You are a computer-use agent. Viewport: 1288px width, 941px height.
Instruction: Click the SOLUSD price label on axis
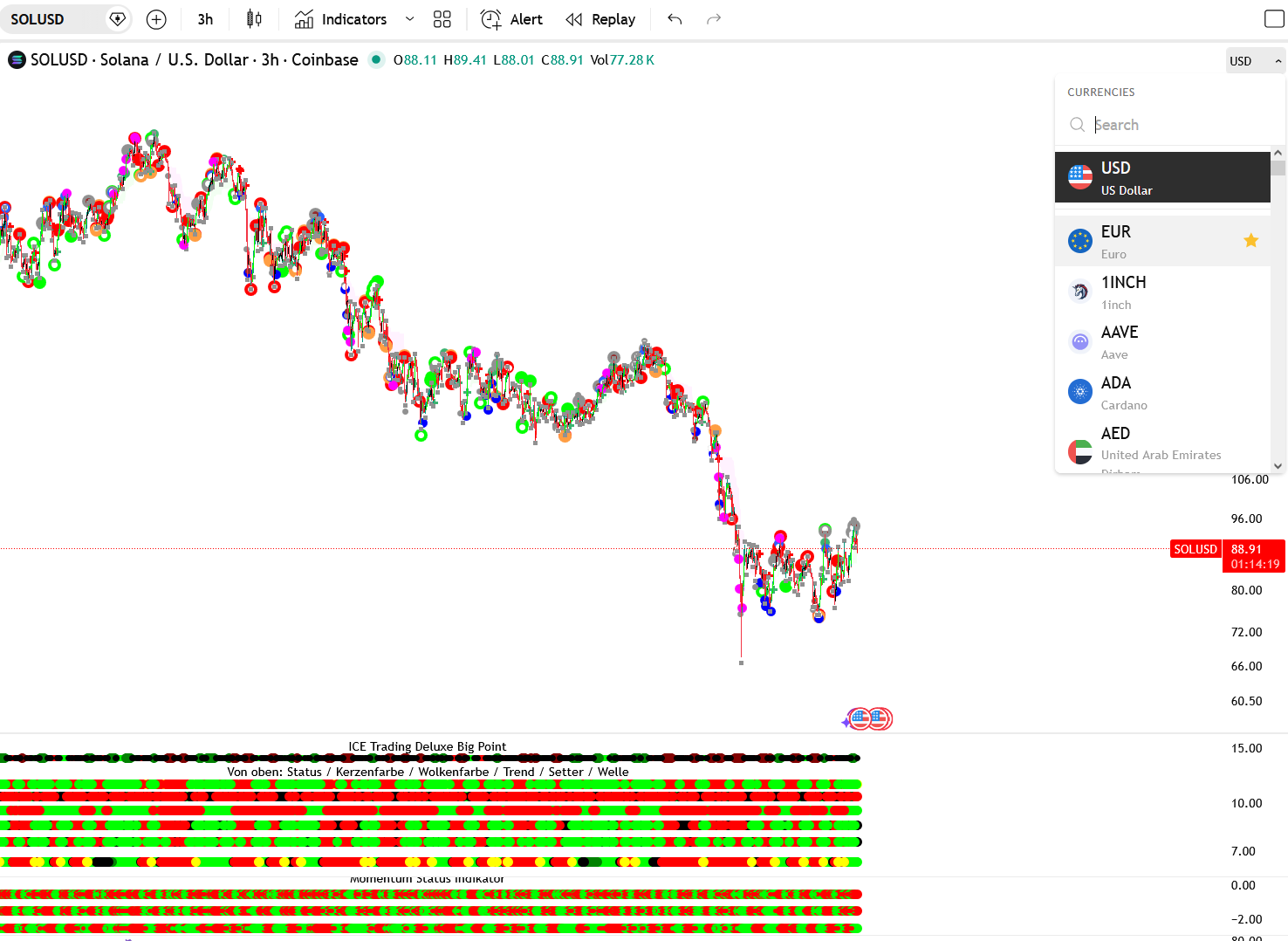[x=1195, y=549]
